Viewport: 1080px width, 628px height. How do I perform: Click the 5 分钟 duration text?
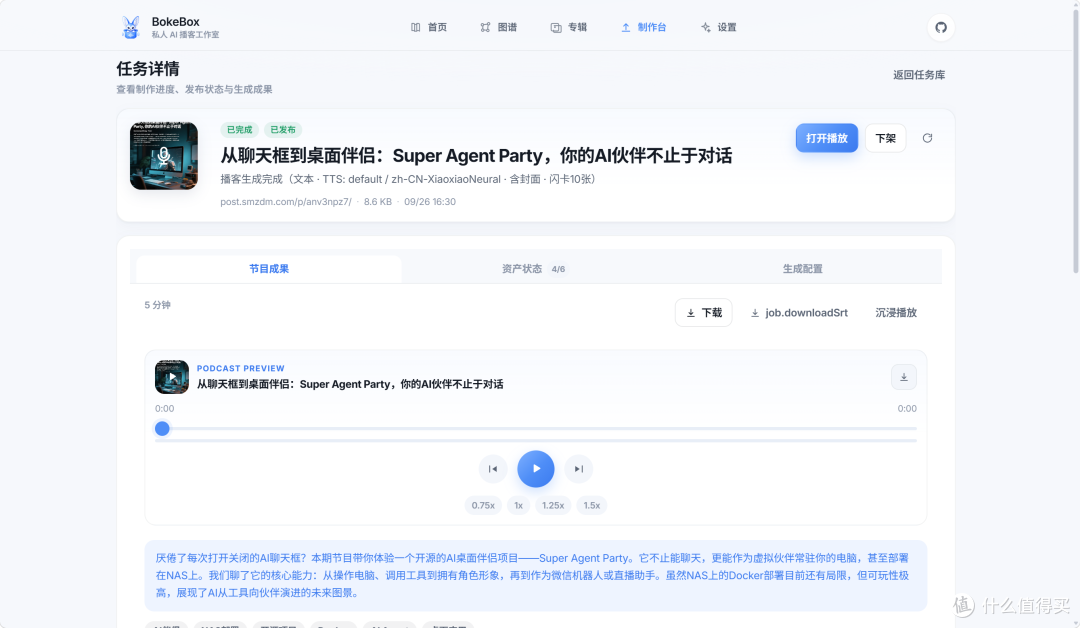[x=157, y=305]
